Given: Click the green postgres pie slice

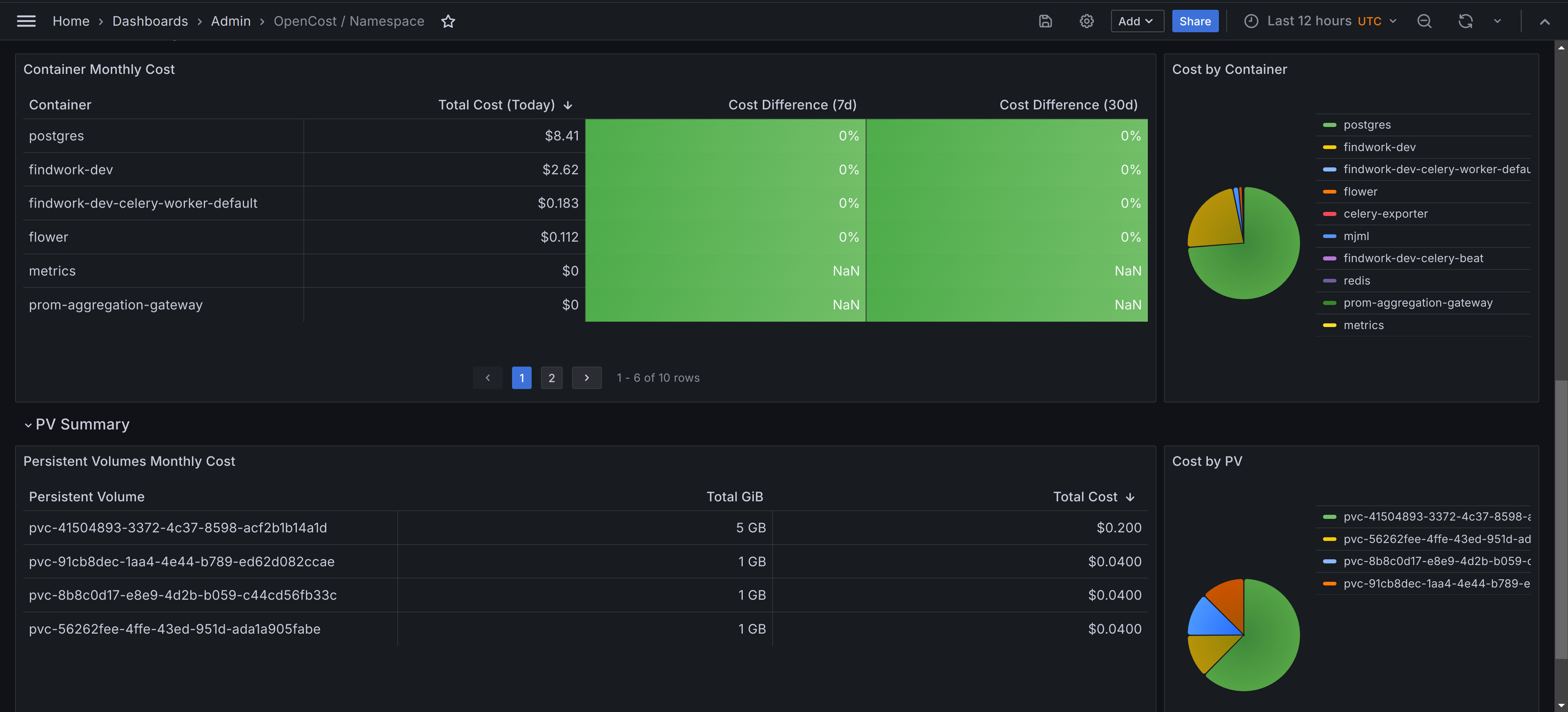Looking at the screenshot, I should 1257,262.
